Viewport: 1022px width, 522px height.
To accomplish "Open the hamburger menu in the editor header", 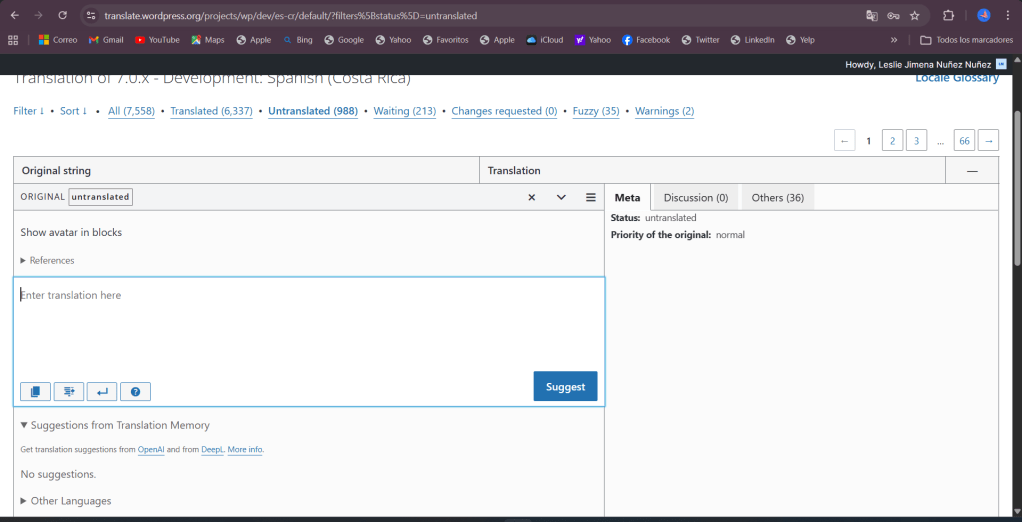I will (591, 197).
